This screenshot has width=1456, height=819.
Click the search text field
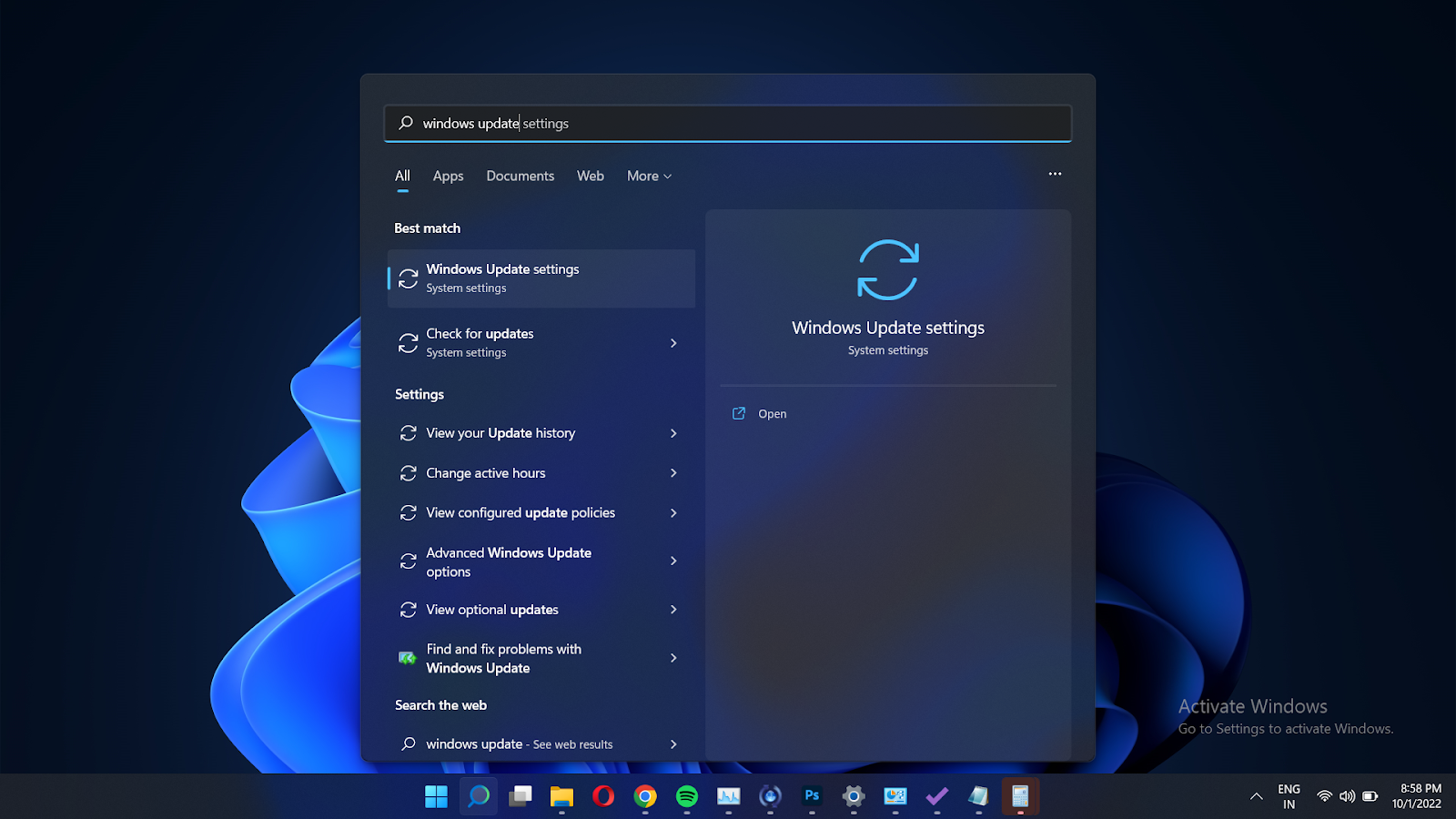click(728, 123)
